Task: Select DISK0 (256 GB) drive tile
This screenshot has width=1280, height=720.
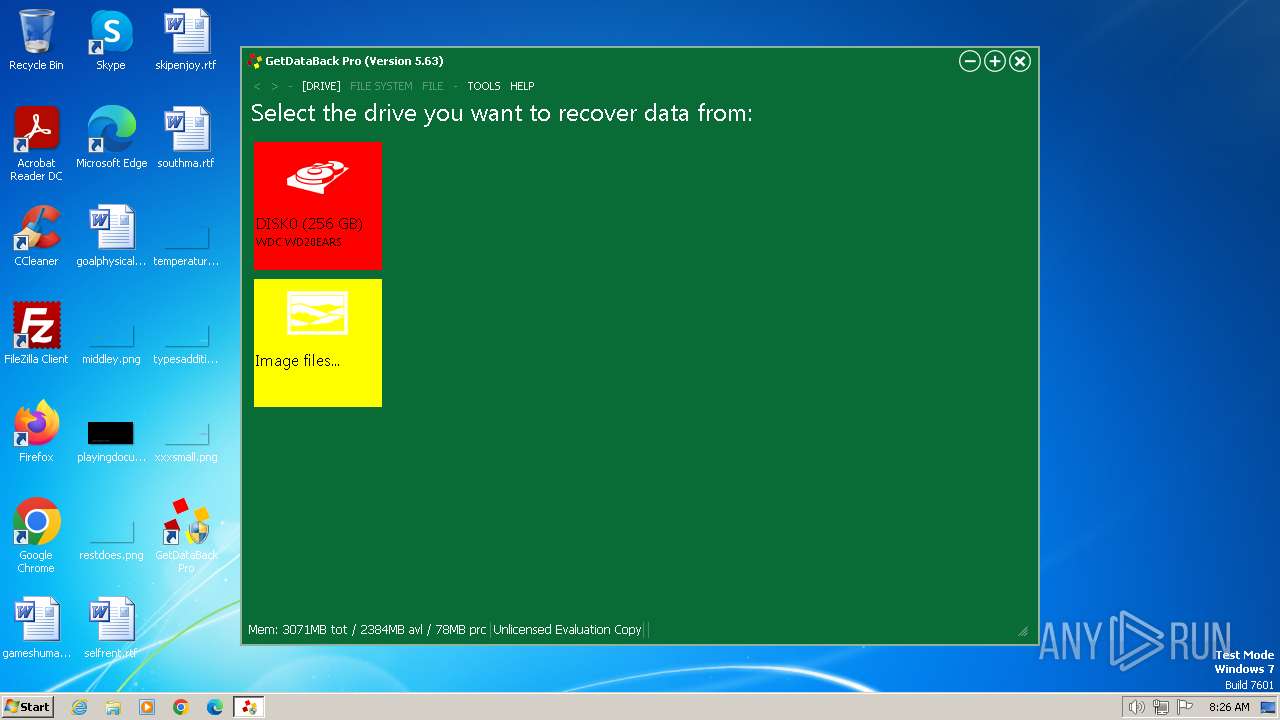Action: point(318,206)
